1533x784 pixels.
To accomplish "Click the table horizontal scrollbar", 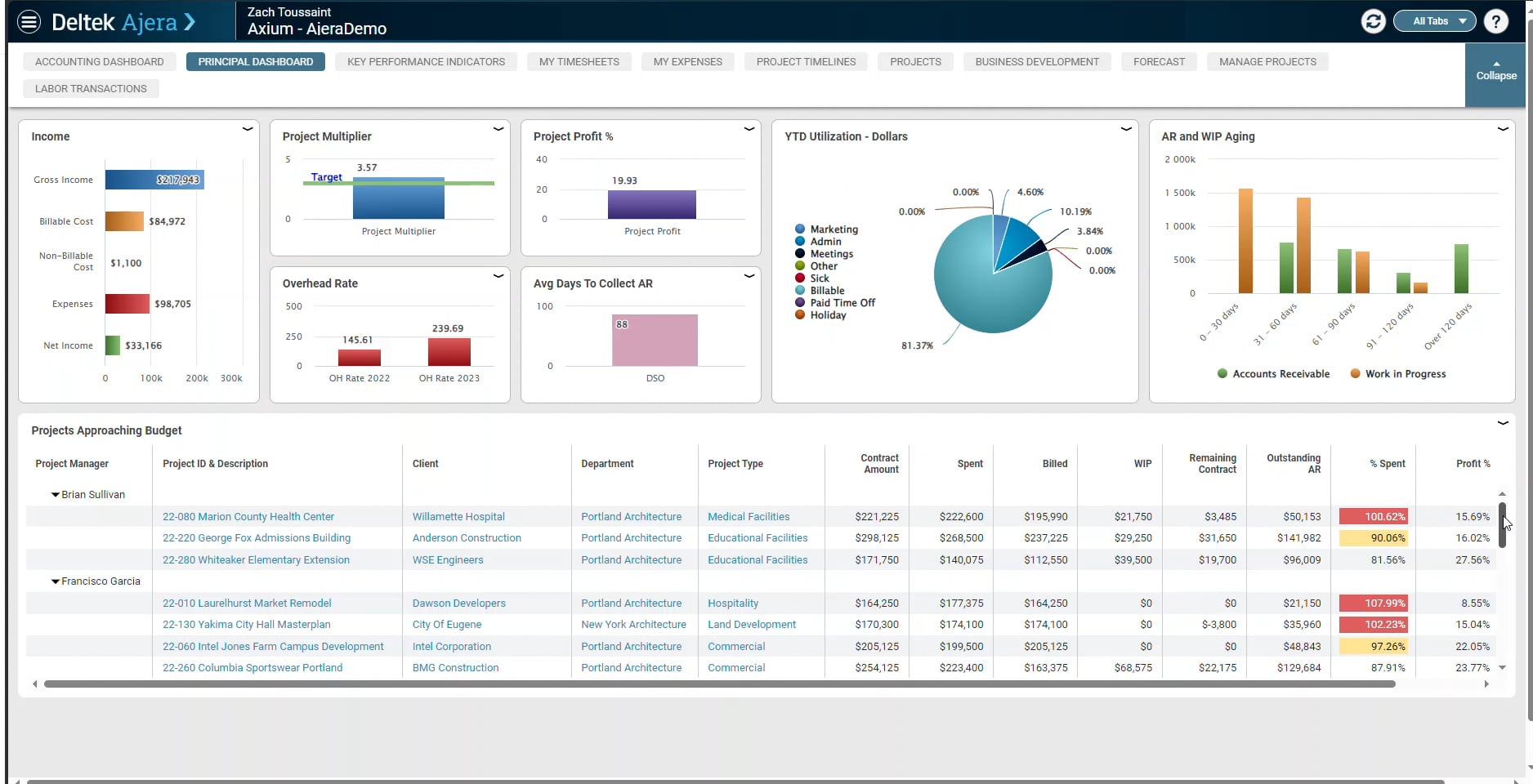I will (x=719, y=684).
